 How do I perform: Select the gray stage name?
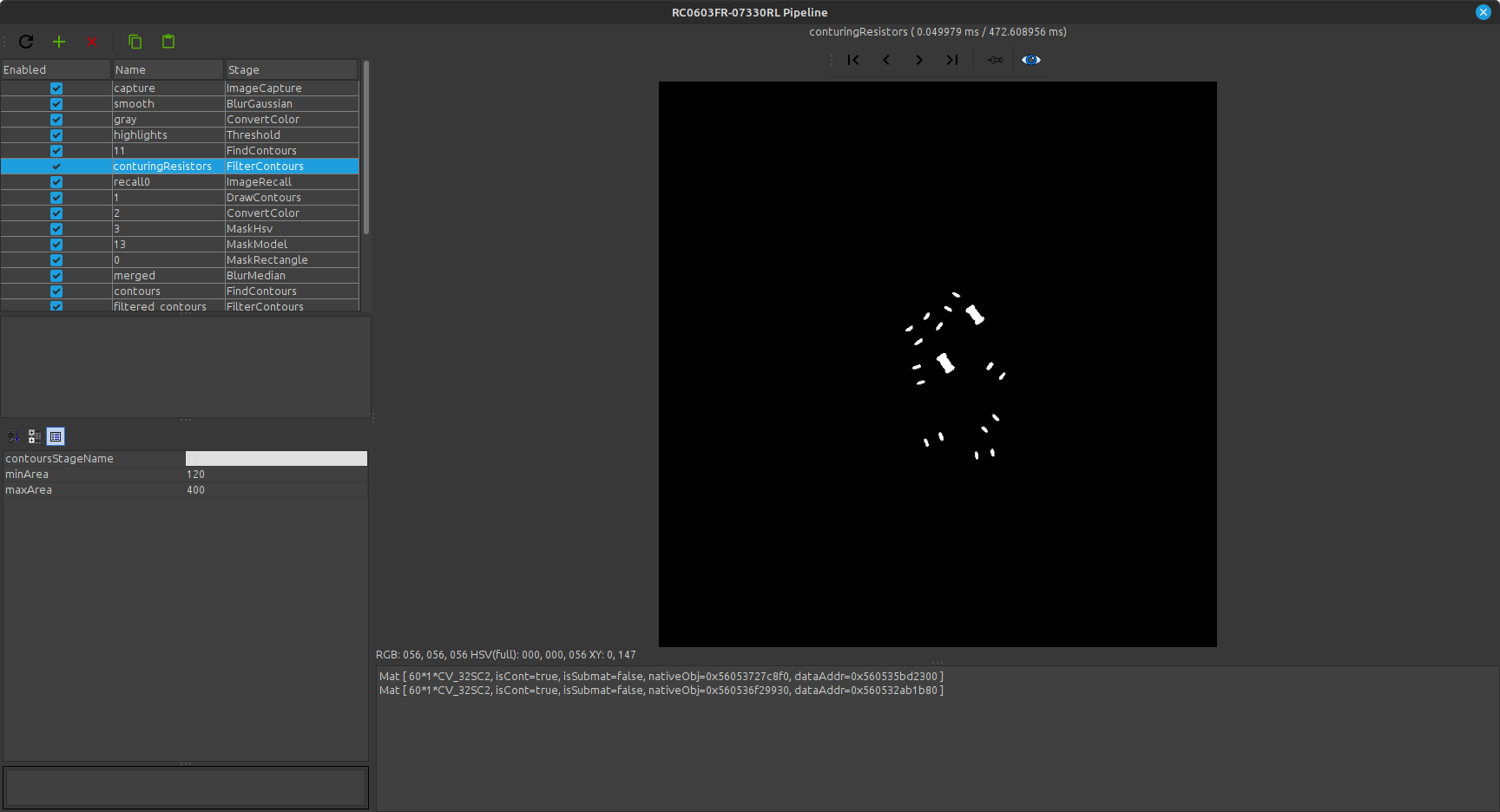(x=125, y=120)
